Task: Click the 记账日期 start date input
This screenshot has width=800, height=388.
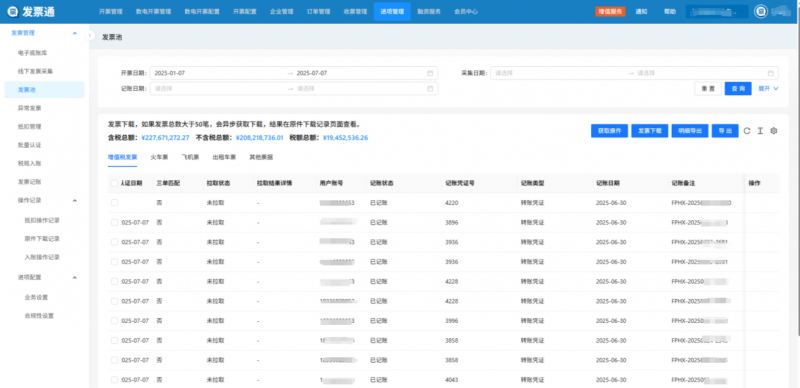Action: [219, 88]
